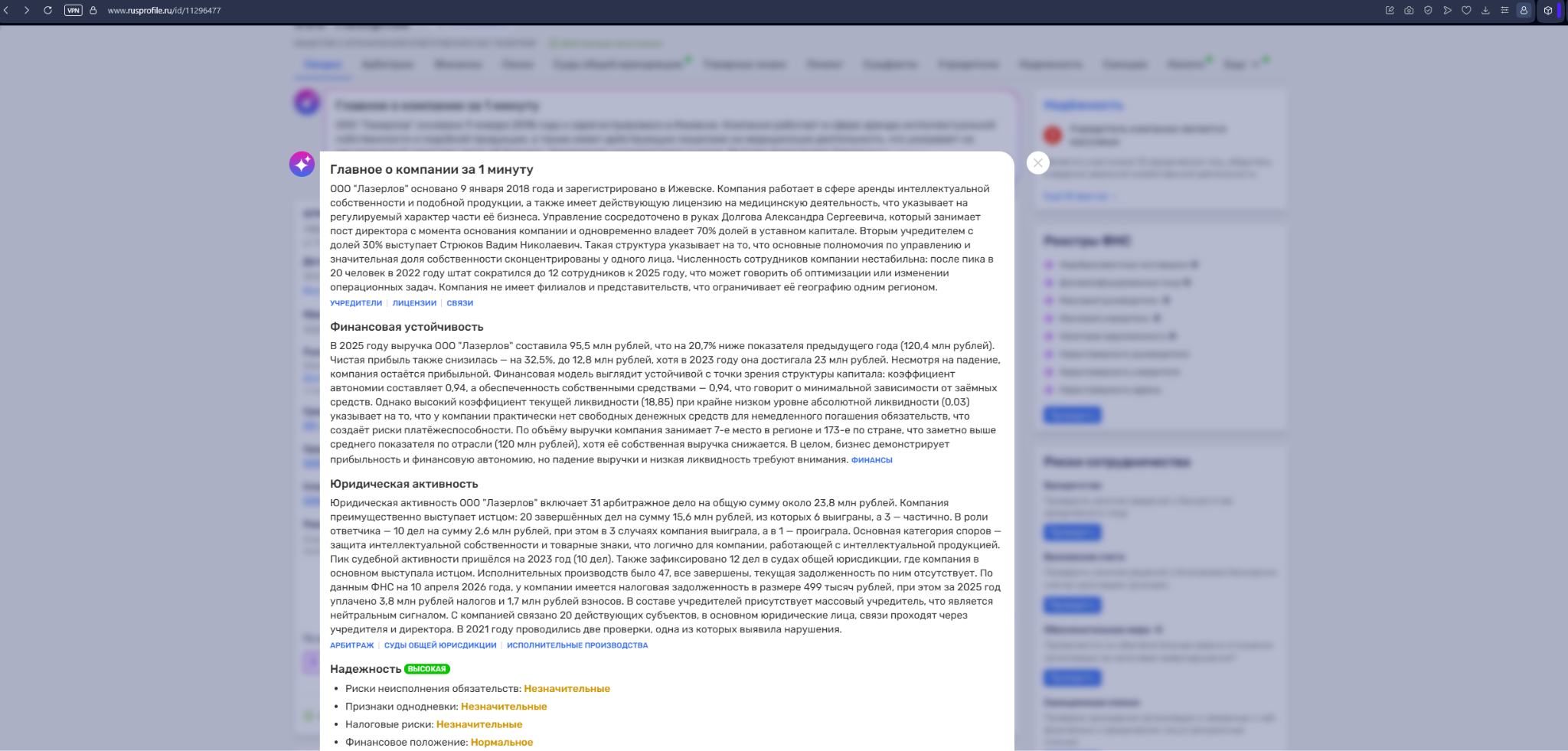
Task: Open СУДЫ ОБЩЕЙ ЮРИСДИКЦИИ link
Action: (x=440, y=645)
